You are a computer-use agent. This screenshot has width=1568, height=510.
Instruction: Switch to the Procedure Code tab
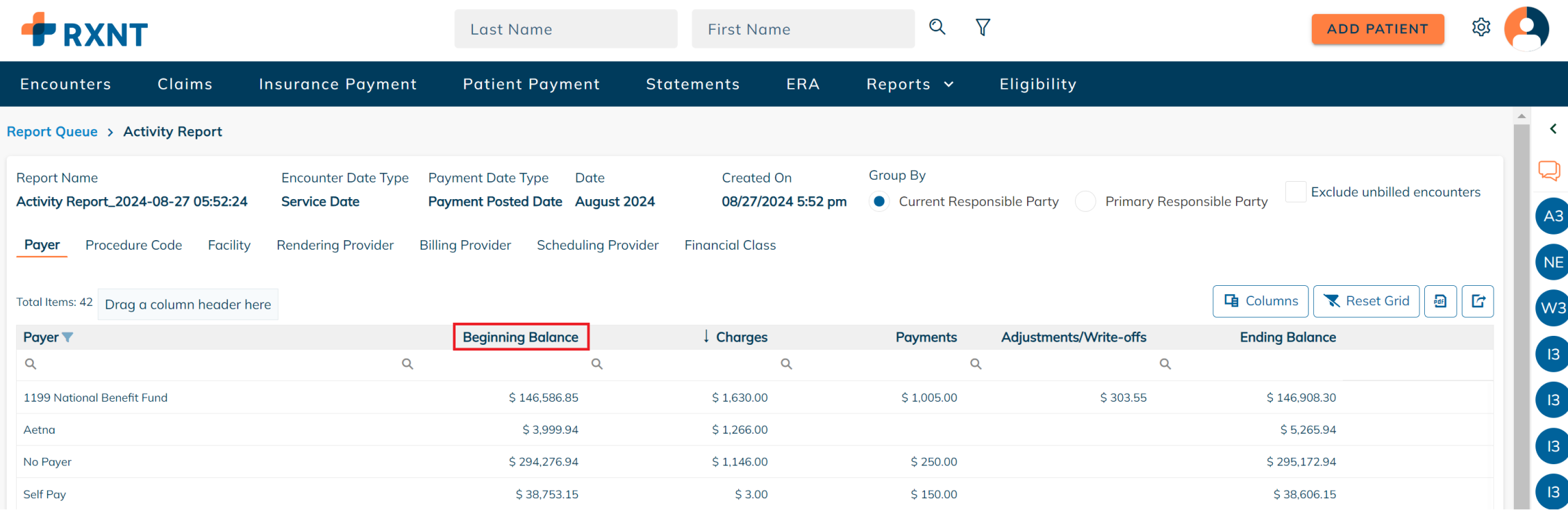pyautogui.click(x=133, y=245)
